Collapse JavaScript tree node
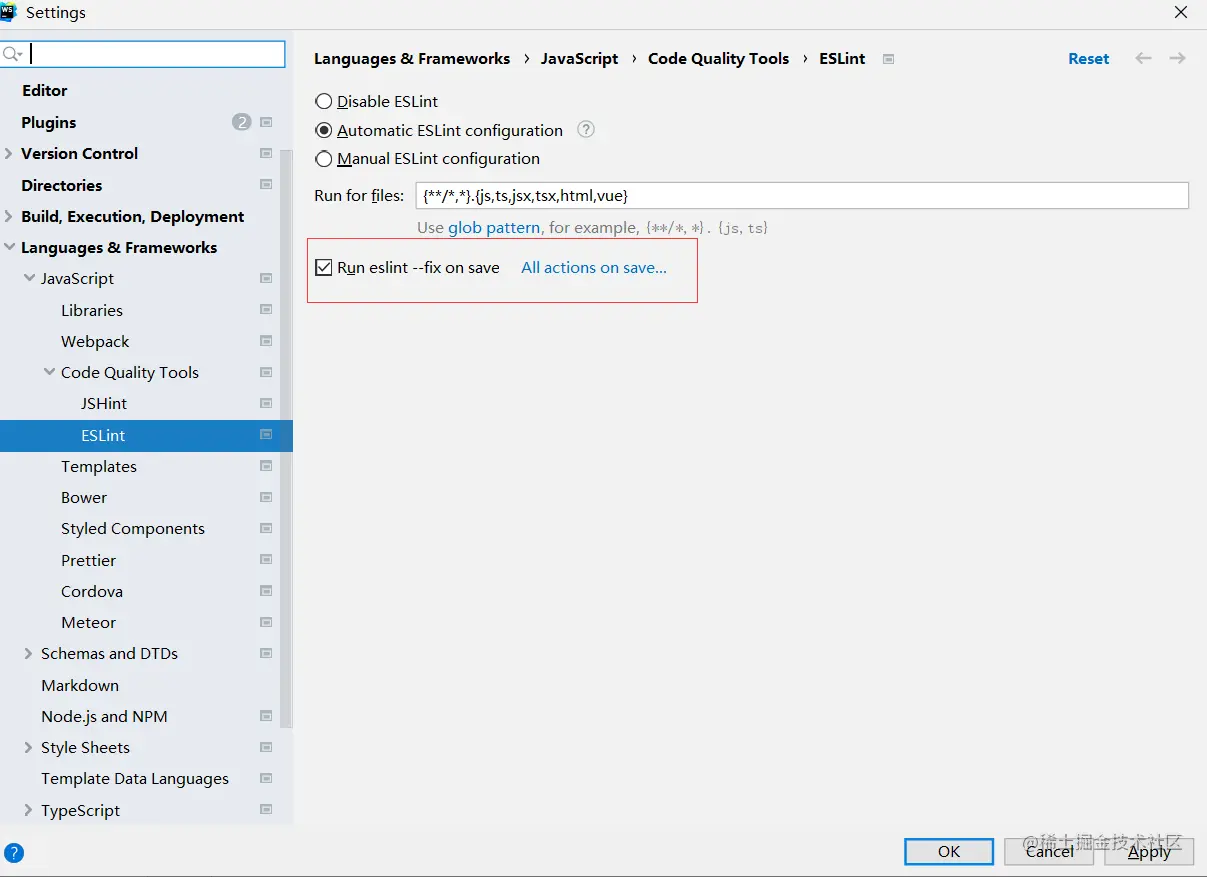 tap(29, 278)
